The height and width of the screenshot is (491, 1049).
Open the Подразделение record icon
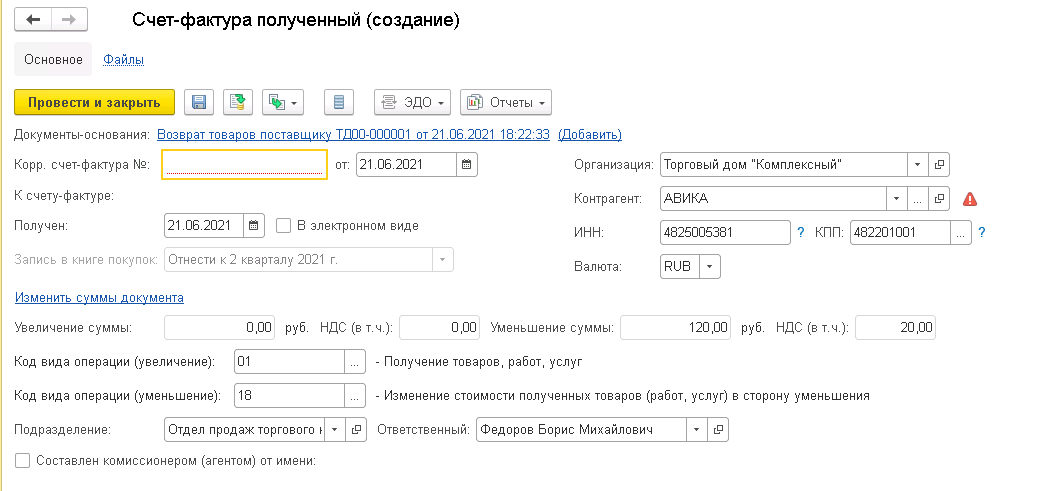tap(356, 429)
